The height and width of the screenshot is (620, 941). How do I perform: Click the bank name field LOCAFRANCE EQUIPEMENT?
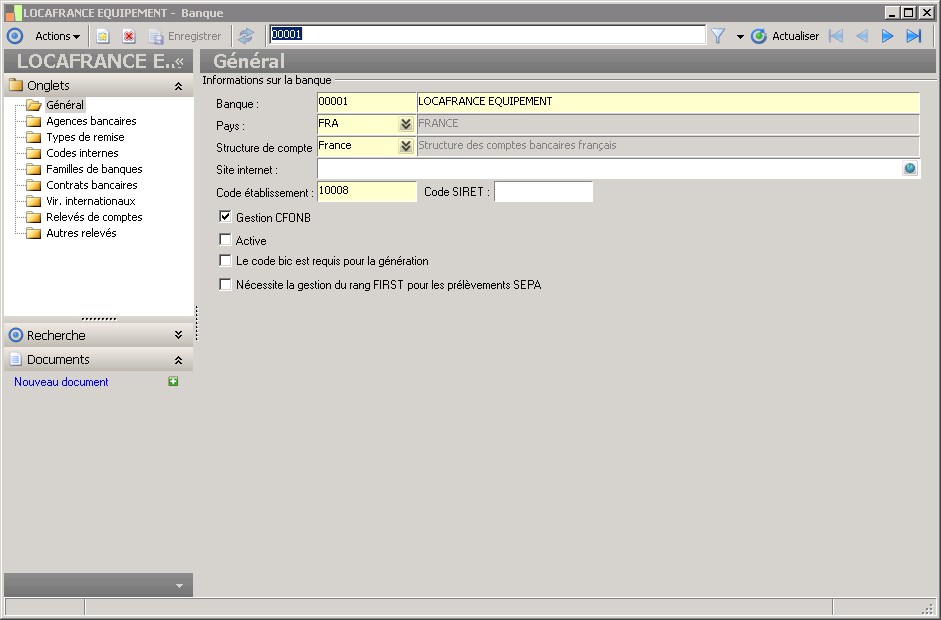(668, 103)
